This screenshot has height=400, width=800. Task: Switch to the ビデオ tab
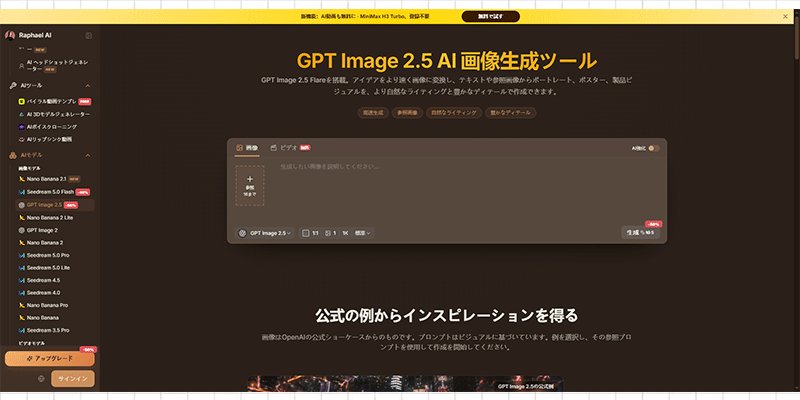(x=290, y=148)
